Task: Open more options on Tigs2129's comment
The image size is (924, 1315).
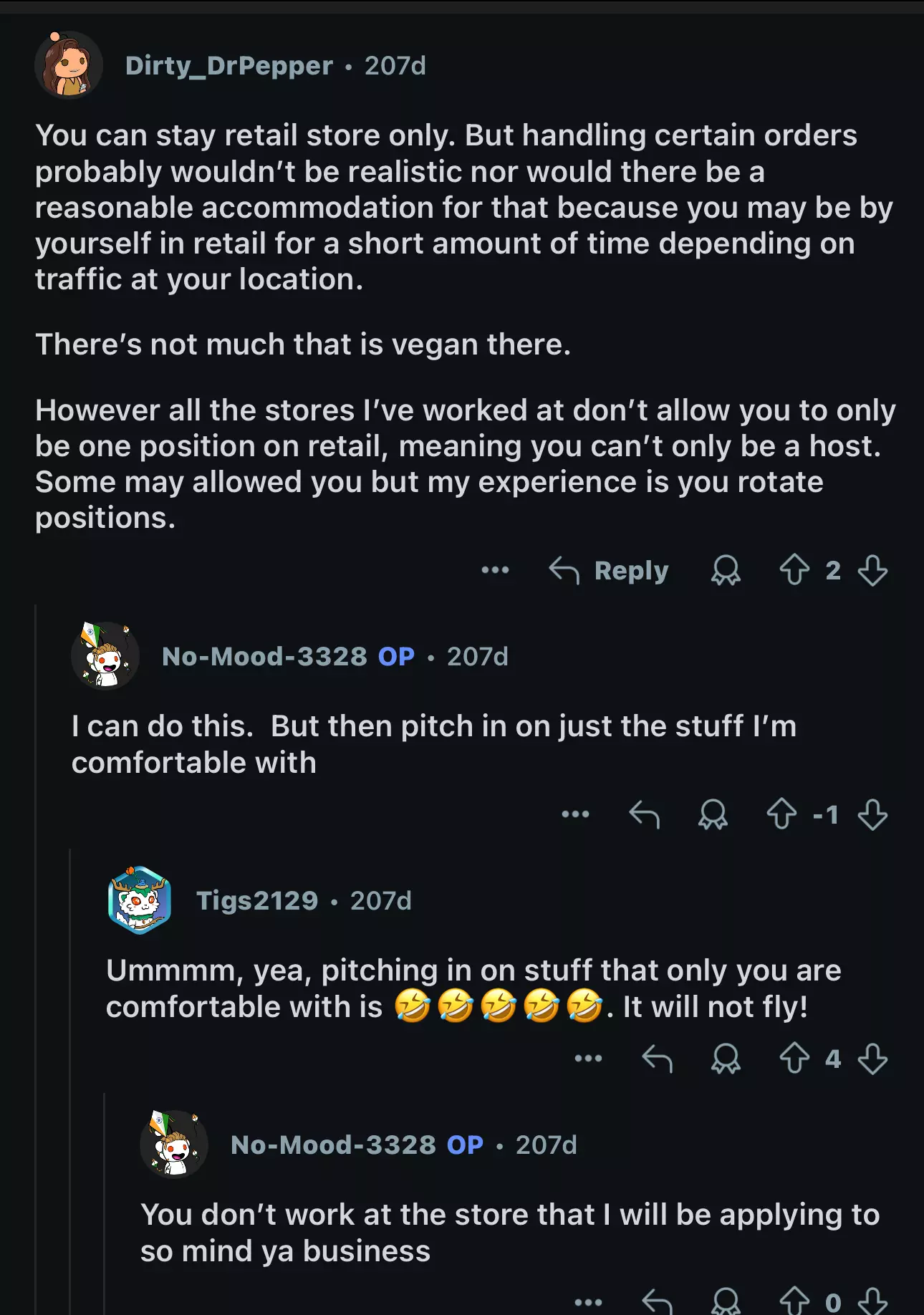Action: point(588,1059)
